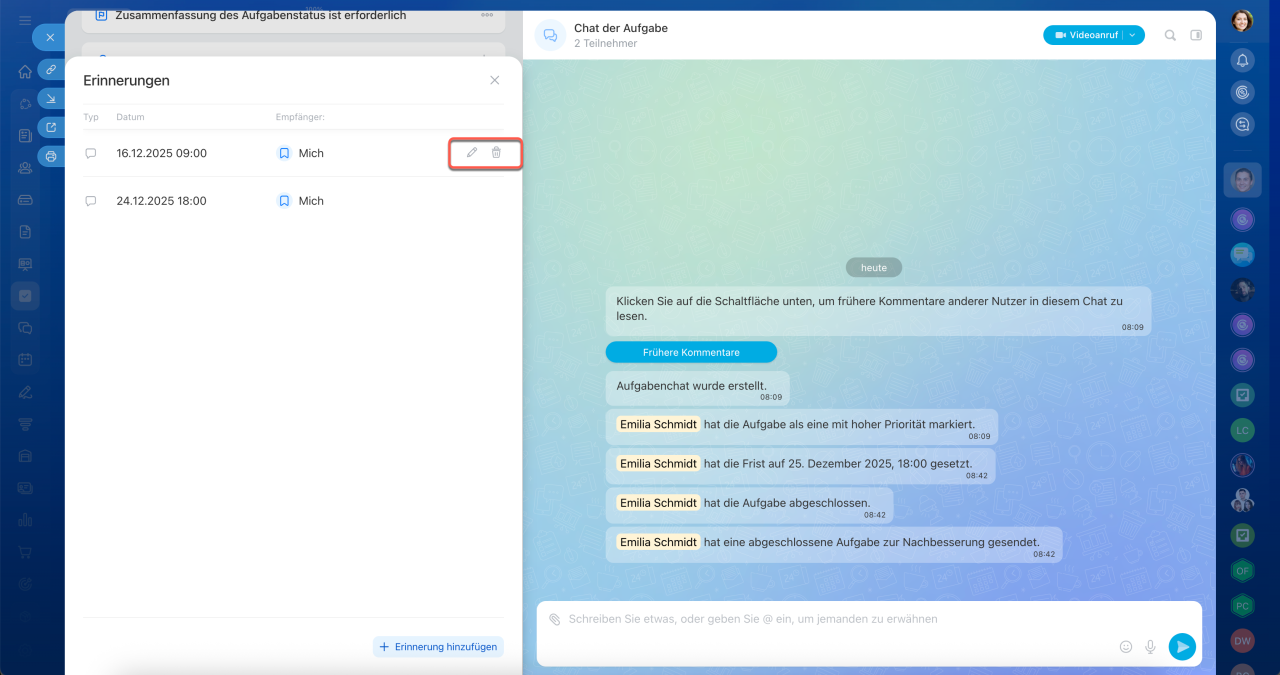This screenshot has width=1280, height=675.
Task: Click the heute date badge
Action: (x=874, y=267)
